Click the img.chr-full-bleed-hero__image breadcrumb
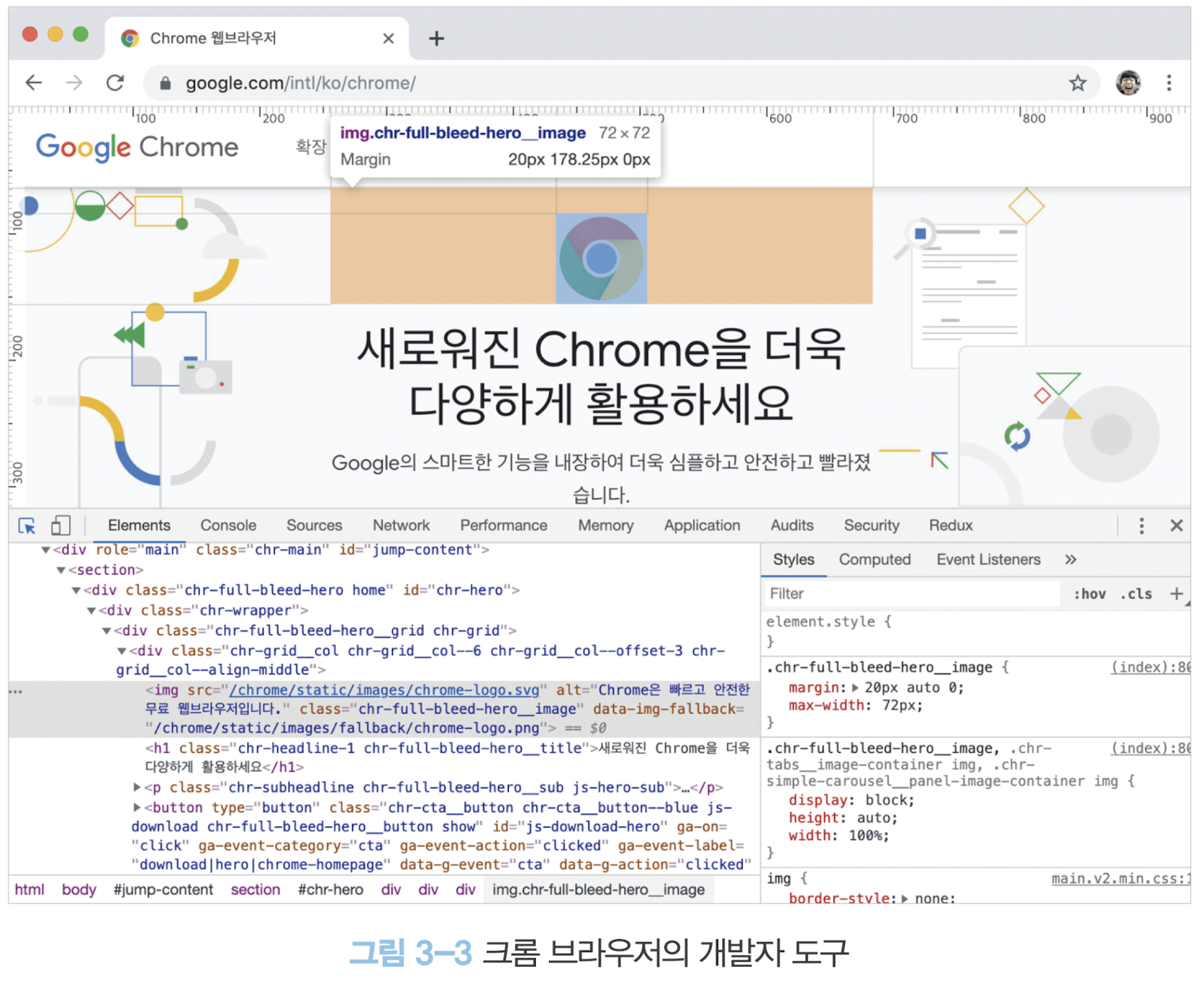Screen dimensions: 1204x993 click(598, 890)
